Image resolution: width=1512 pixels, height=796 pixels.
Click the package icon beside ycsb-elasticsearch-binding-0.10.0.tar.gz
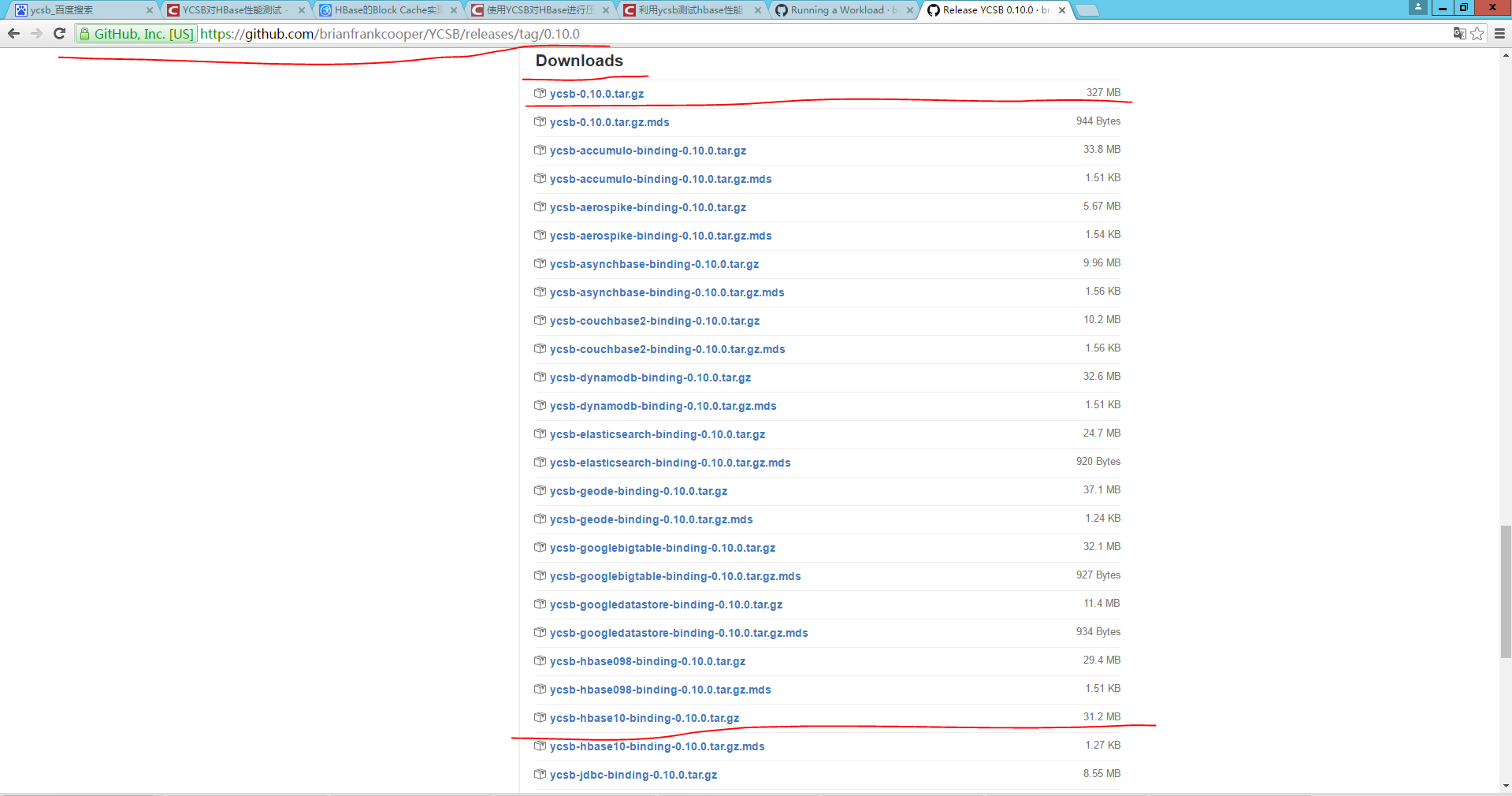[540, 433]
